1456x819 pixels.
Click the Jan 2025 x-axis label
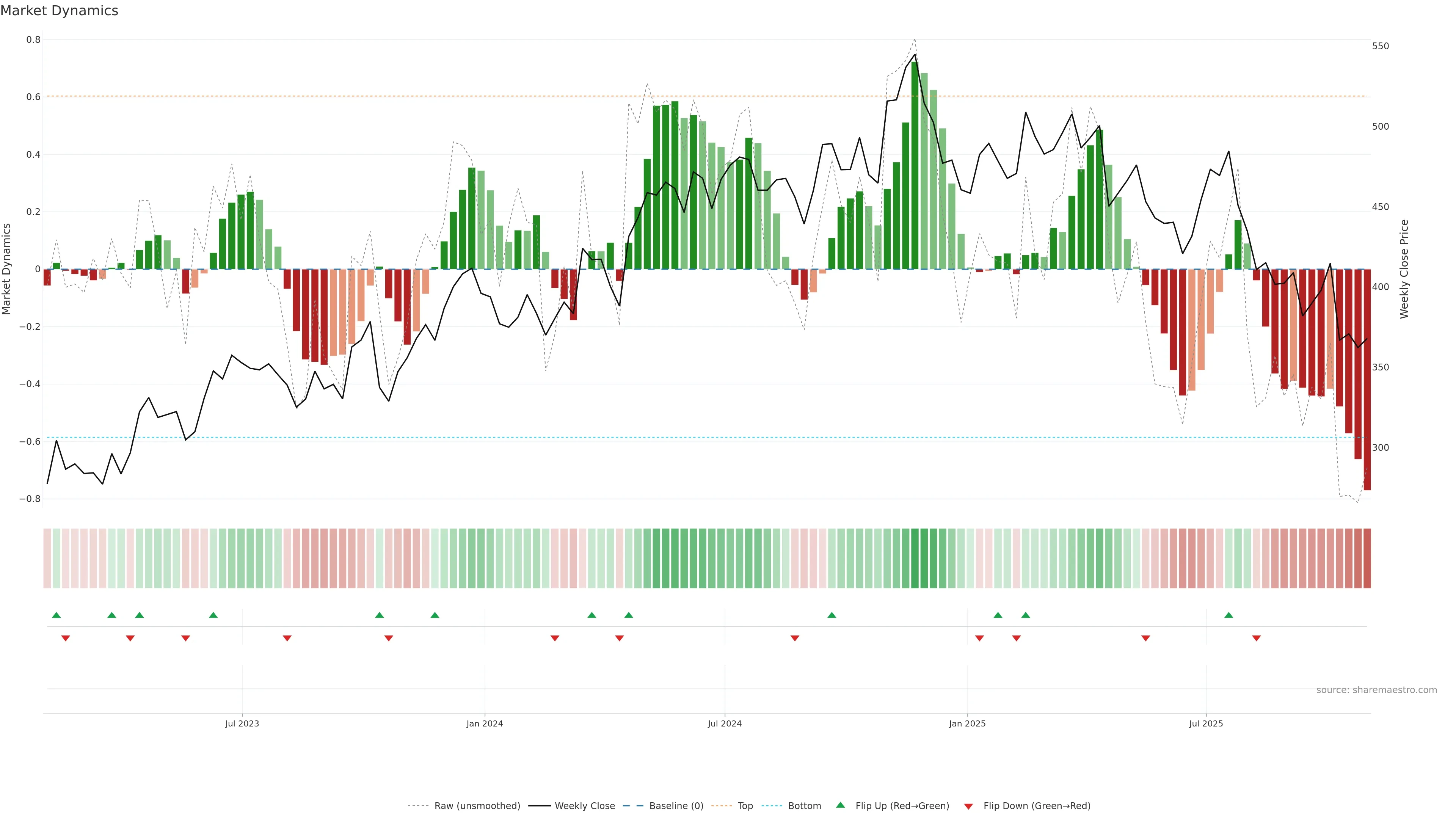point(967,723)
